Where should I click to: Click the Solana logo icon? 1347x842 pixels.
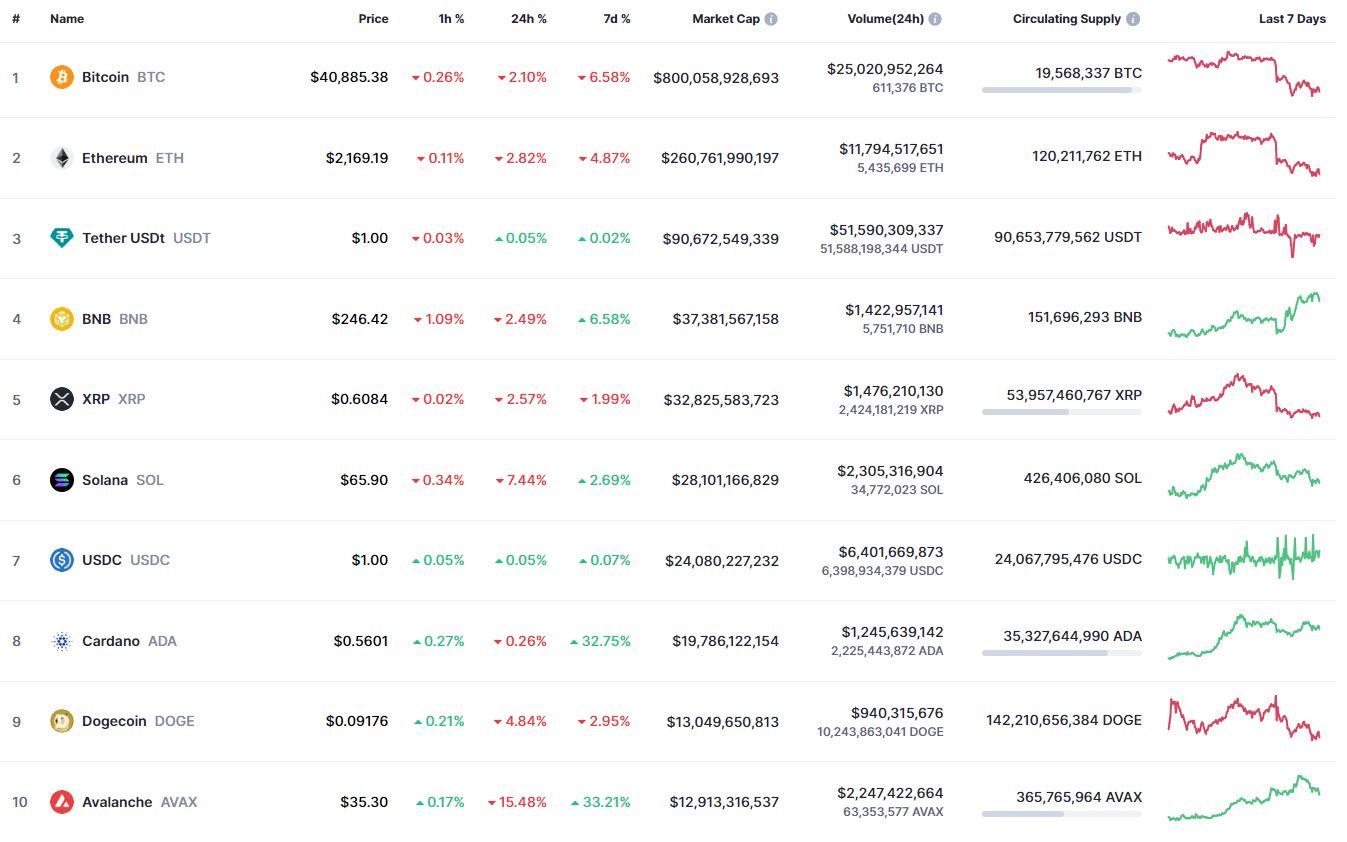coord(62,480)
